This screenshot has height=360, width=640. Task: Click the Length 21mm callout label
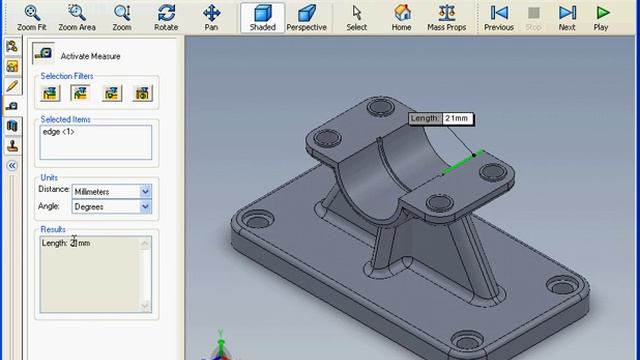tap(441, 119)
